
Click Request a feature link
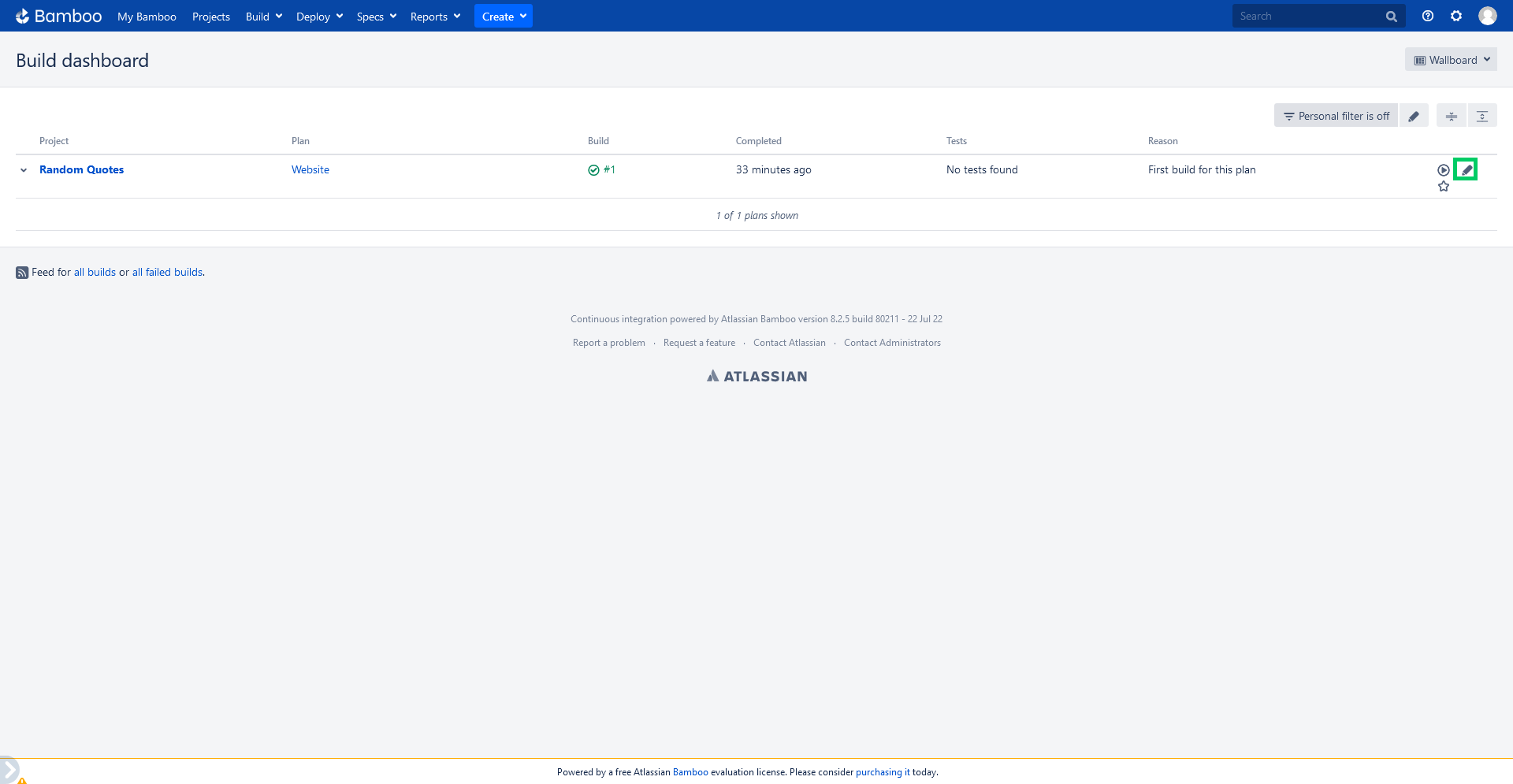pos(699,343)
